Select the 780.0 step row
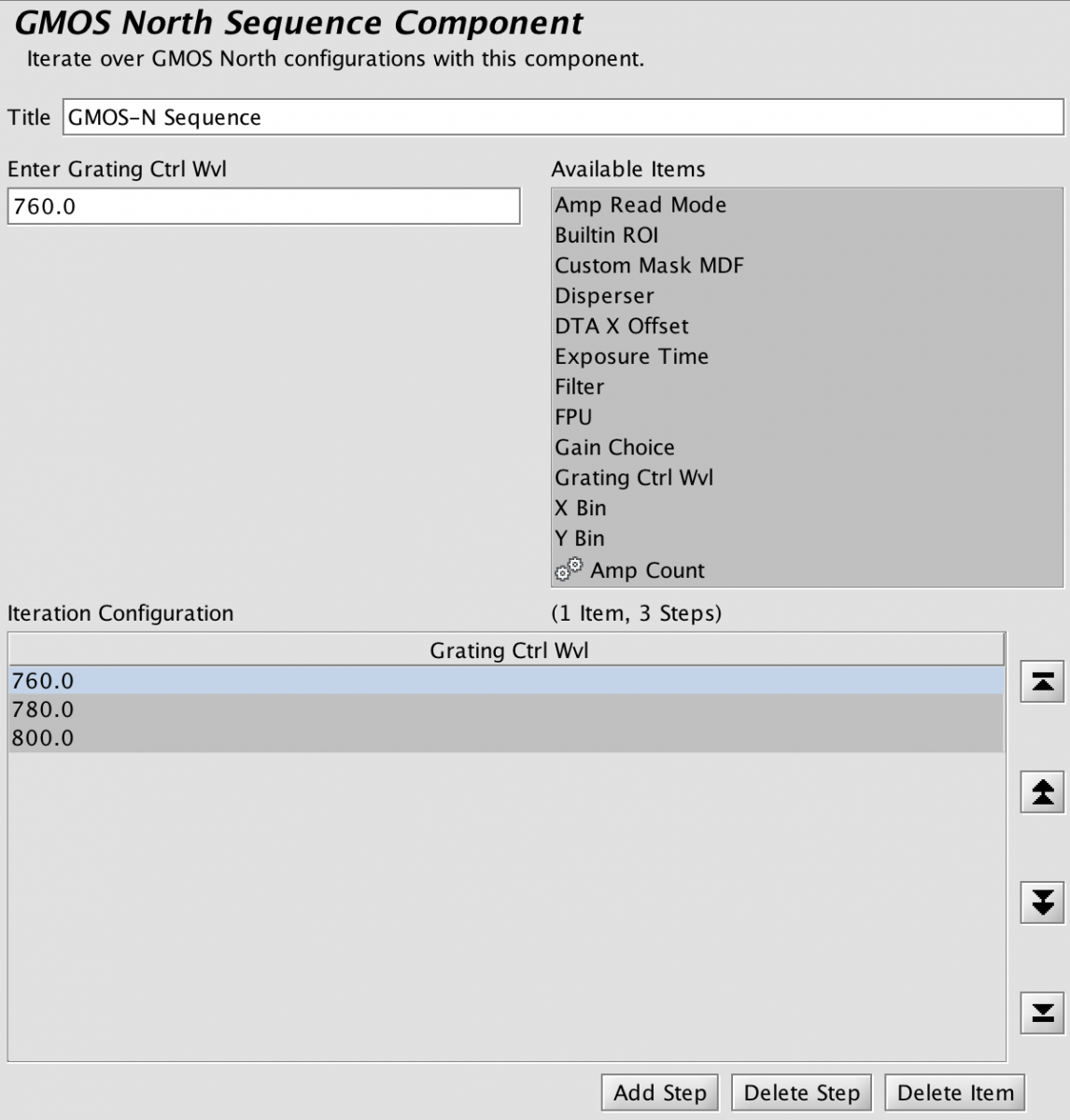The width and height of the screenshot is (1070, 1120). 506,709
